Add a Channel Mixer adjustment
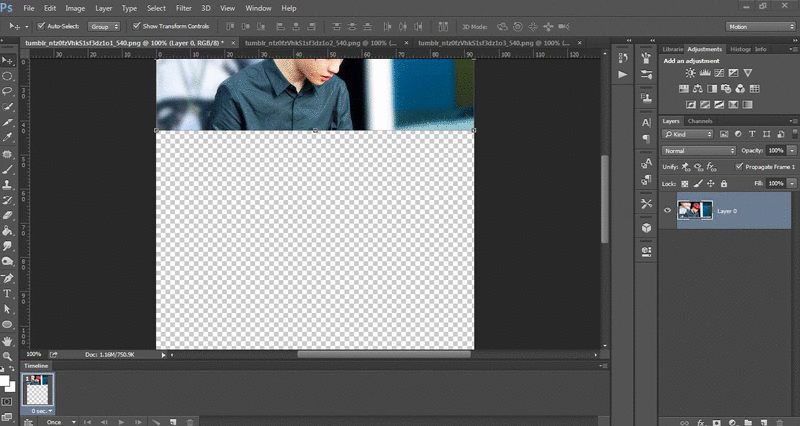 click(x=740, y=89)
